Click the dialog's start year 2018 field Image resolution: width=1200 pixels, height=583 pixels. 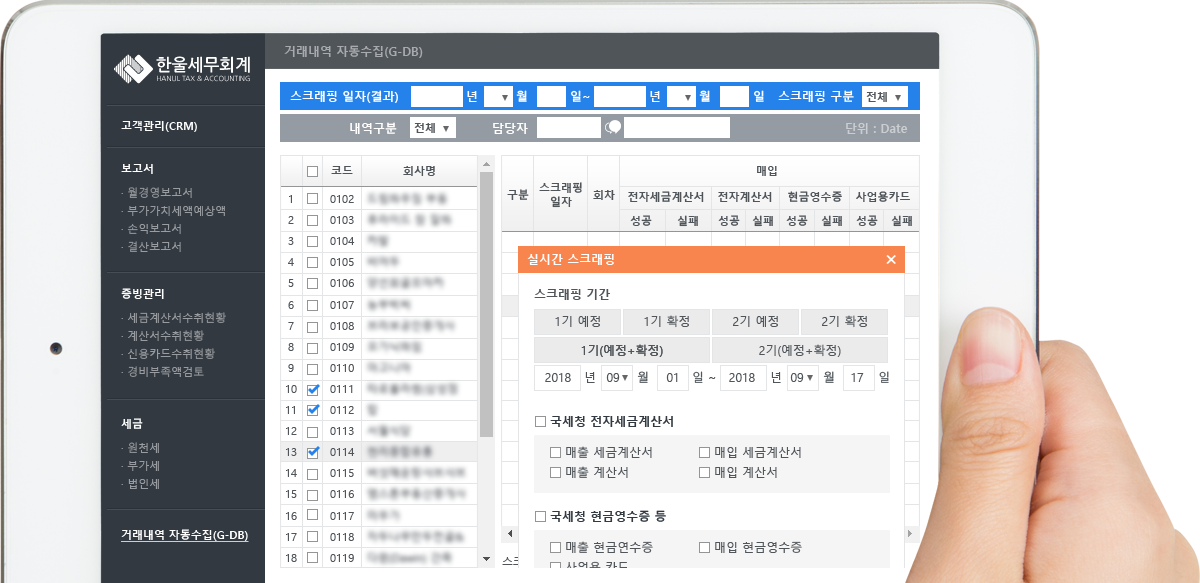pos(557,378)
